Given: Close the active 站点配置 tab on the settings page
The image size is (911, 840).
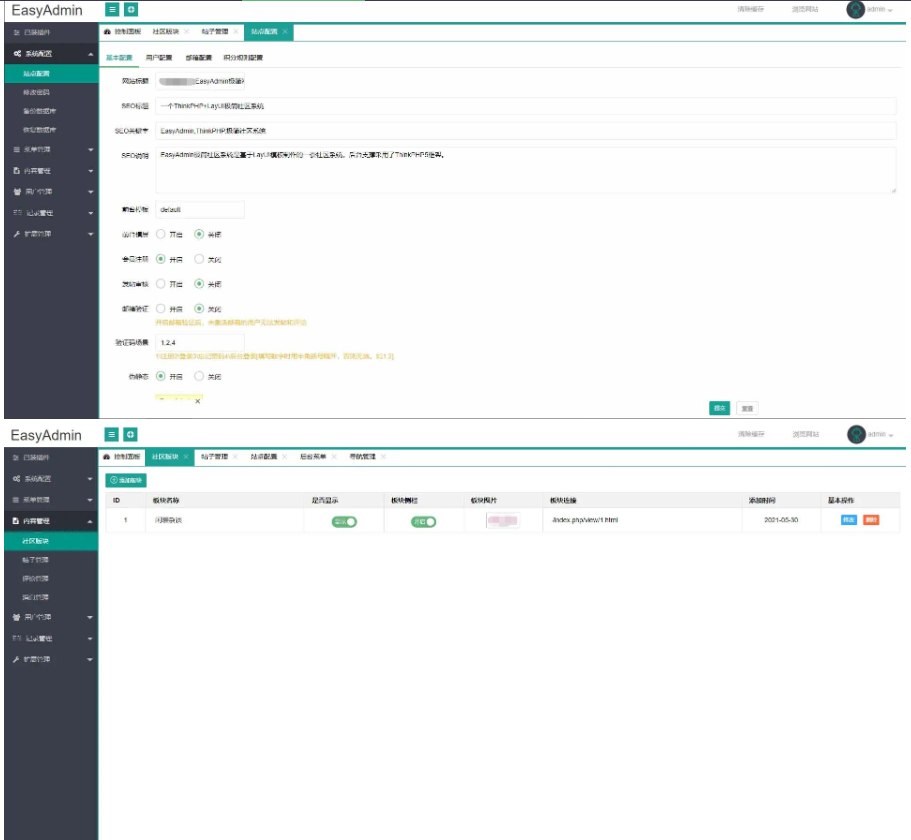Looking at the screenshot, I should tap(285, 32).
